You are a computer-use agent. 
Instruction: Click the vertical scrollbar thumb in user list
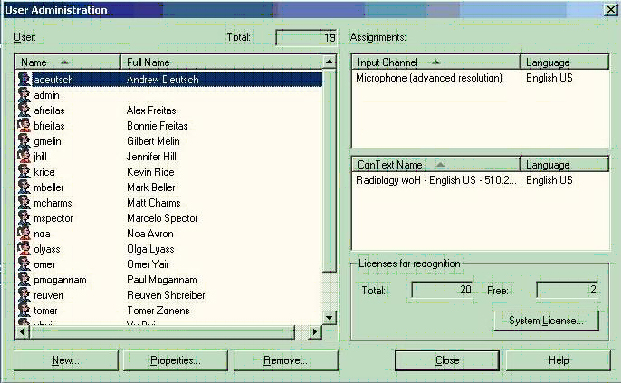(330, 171)
